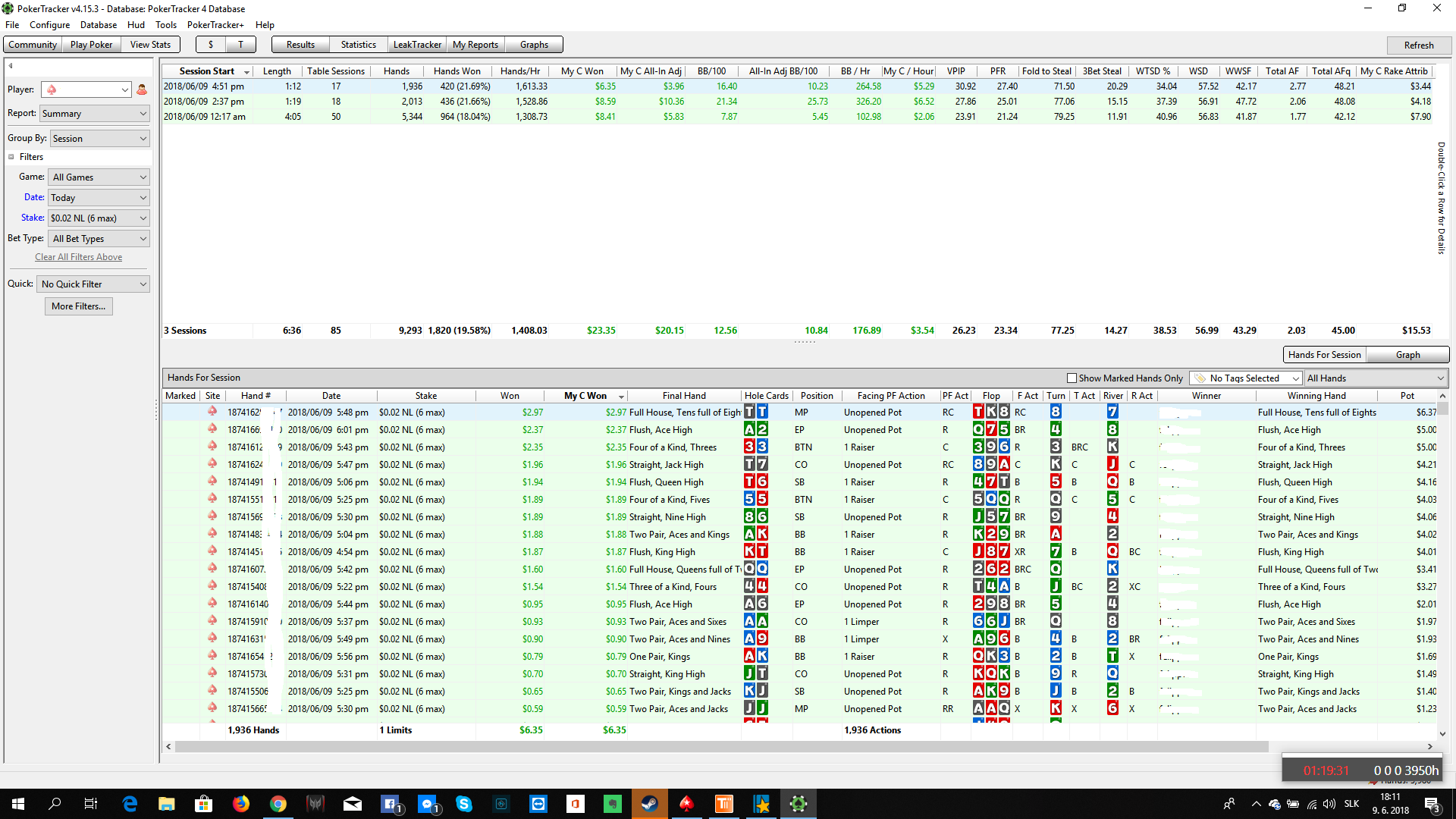The width and height of the screenshot is (1456, 819).
Task: Open Microsoft Store from the taskbar
Action: point(204,804)
